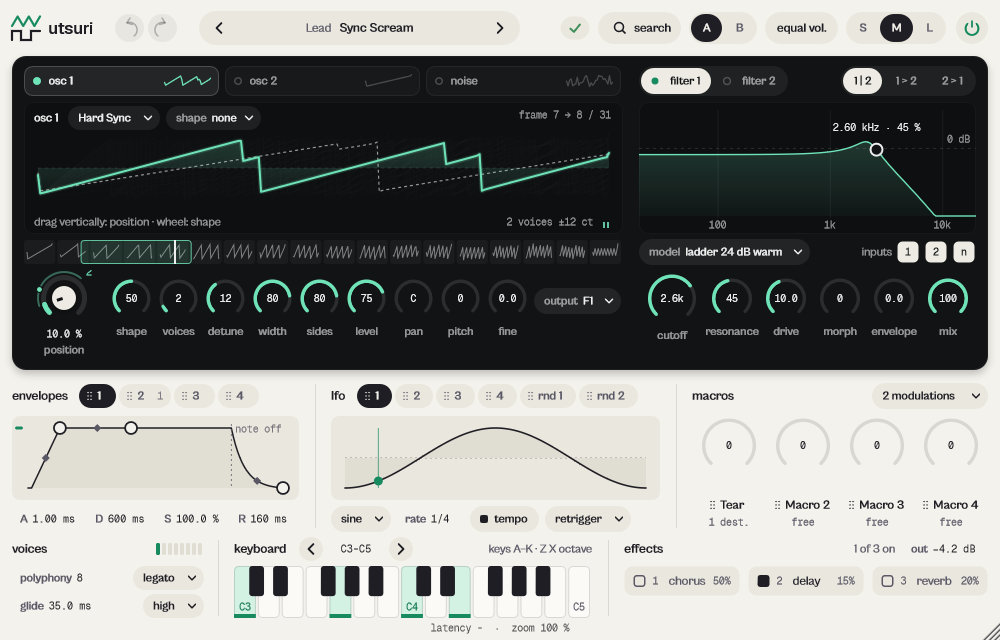1000x640 pixels.
Task: Toggle filter input 1
Action: click(908, 252)
